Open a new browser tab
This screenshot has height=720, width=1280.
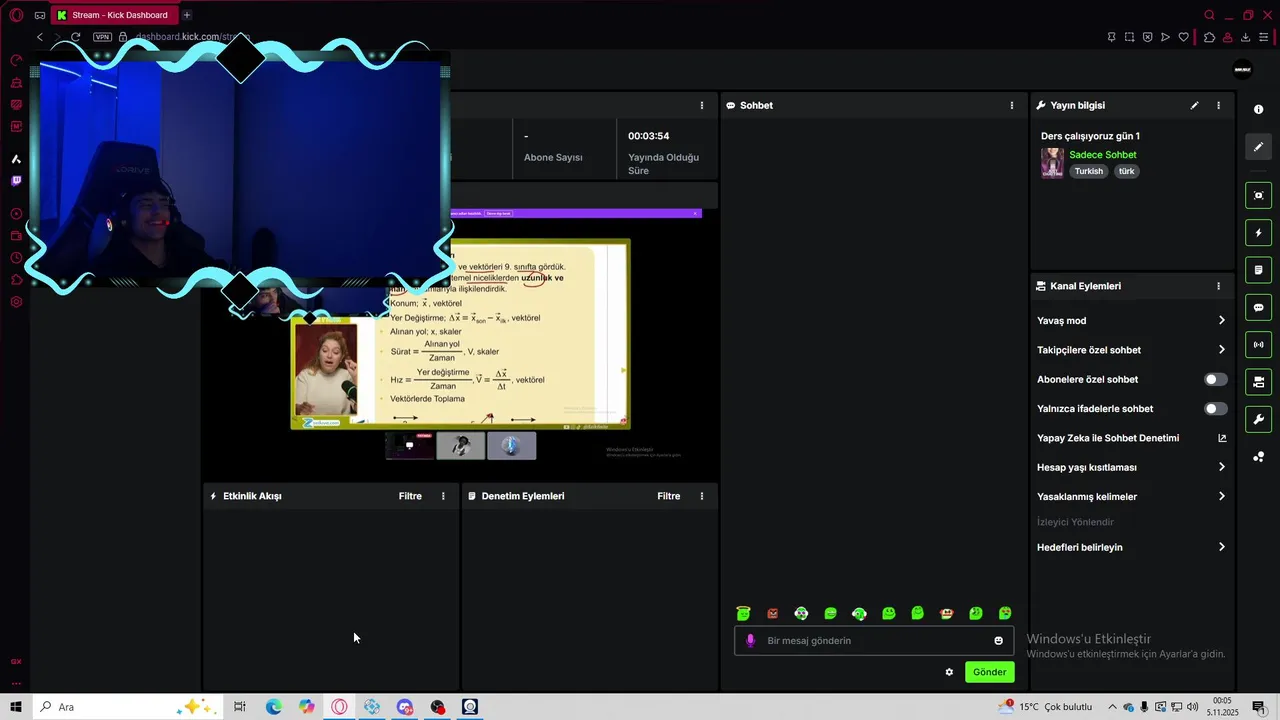click(x=186, y=15)
